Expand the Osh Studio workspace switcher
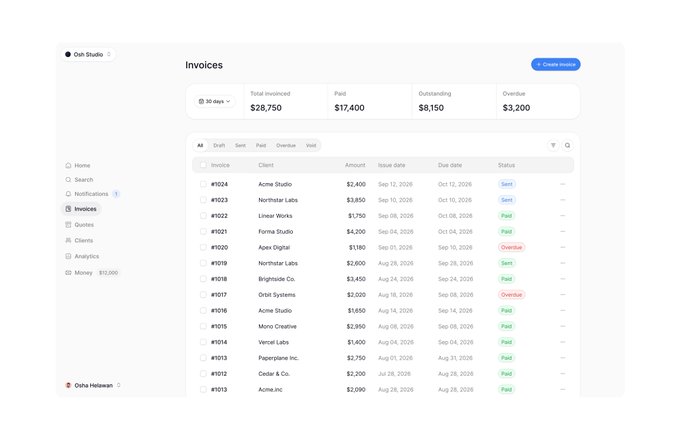This screenshot has width=680, height=440. pos(88,54)
